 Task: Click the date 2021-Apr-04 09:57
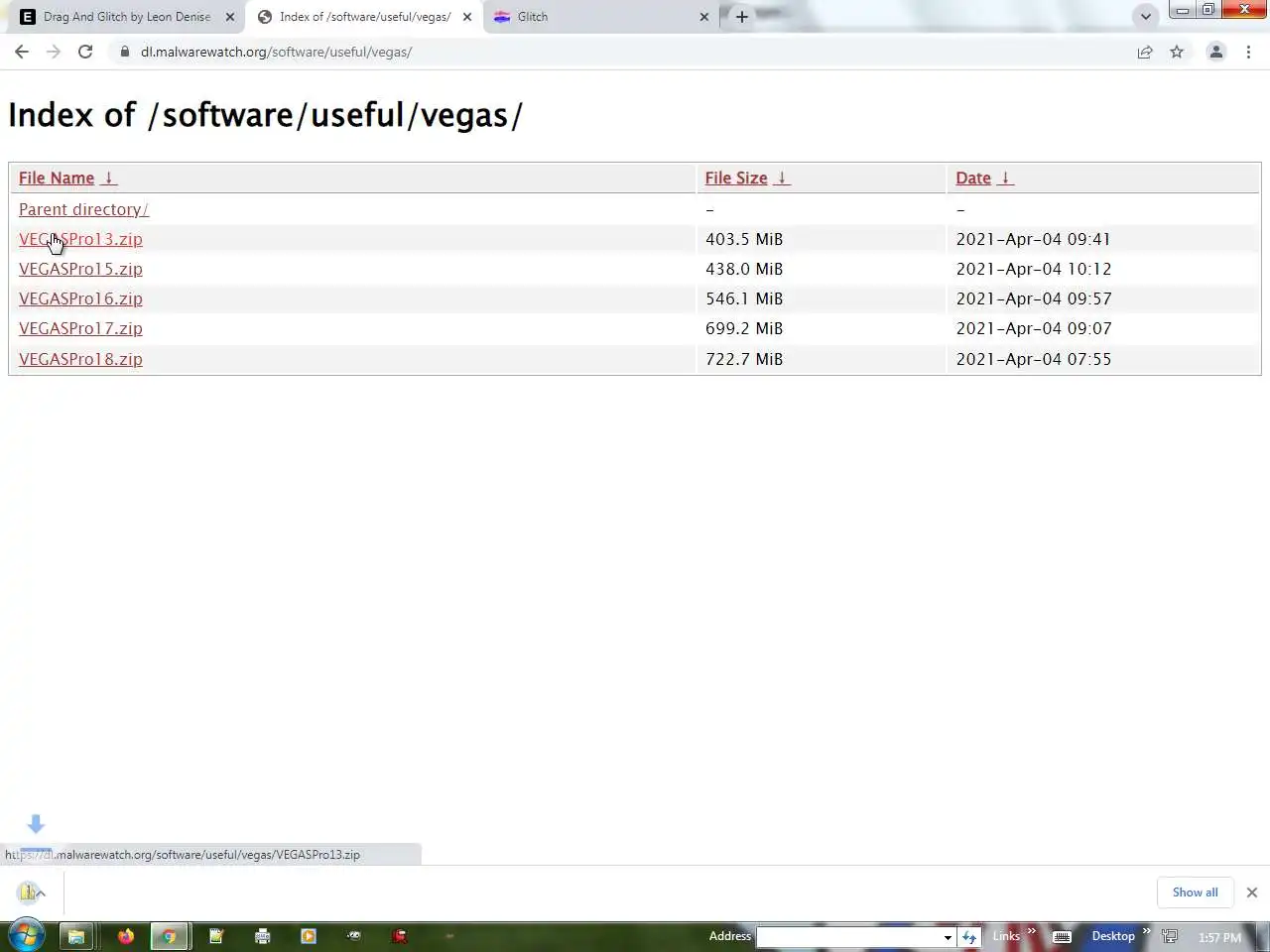click(x=1034, y=298)
